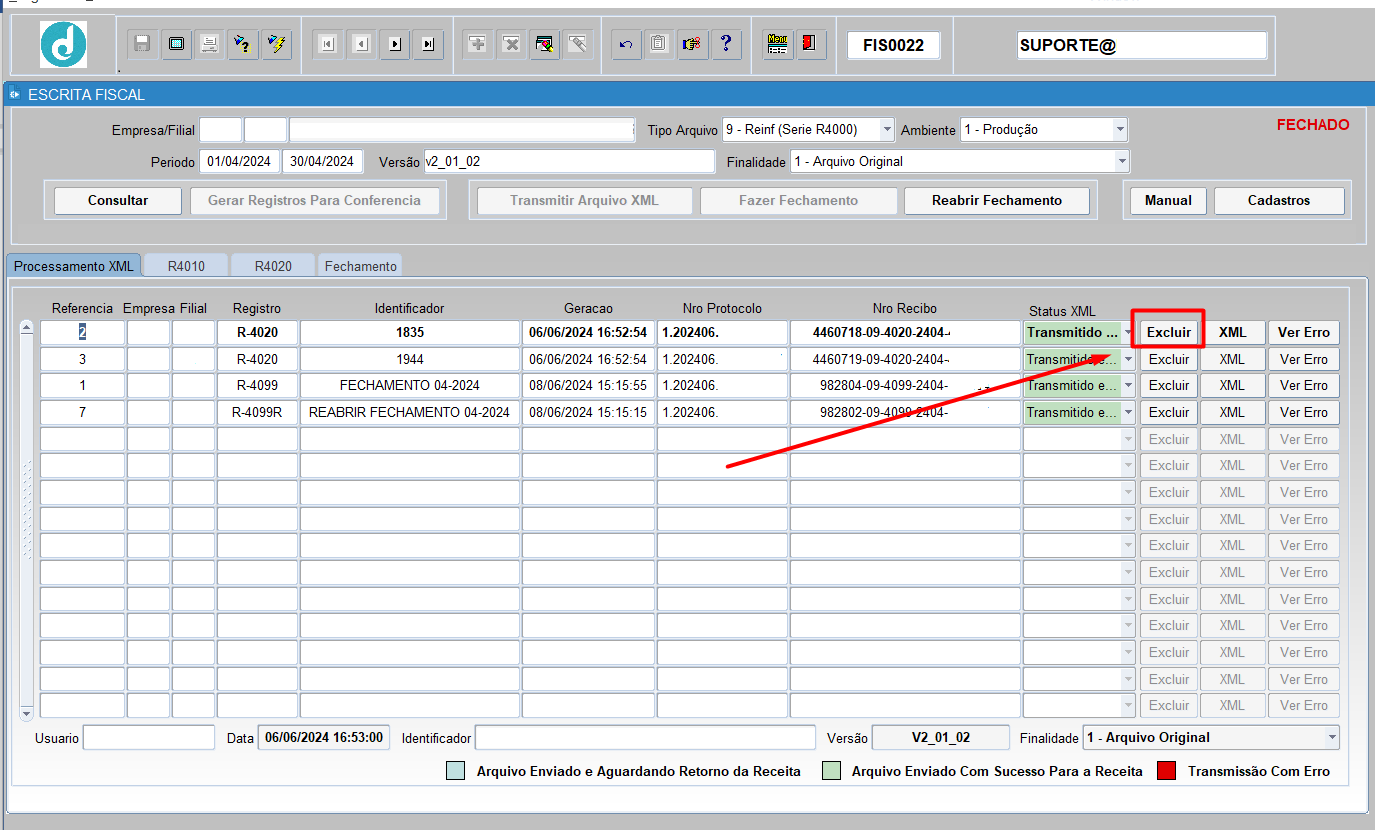Switch to the Fechamento tab
The image size is (1375, 830).
coord(360,266)
